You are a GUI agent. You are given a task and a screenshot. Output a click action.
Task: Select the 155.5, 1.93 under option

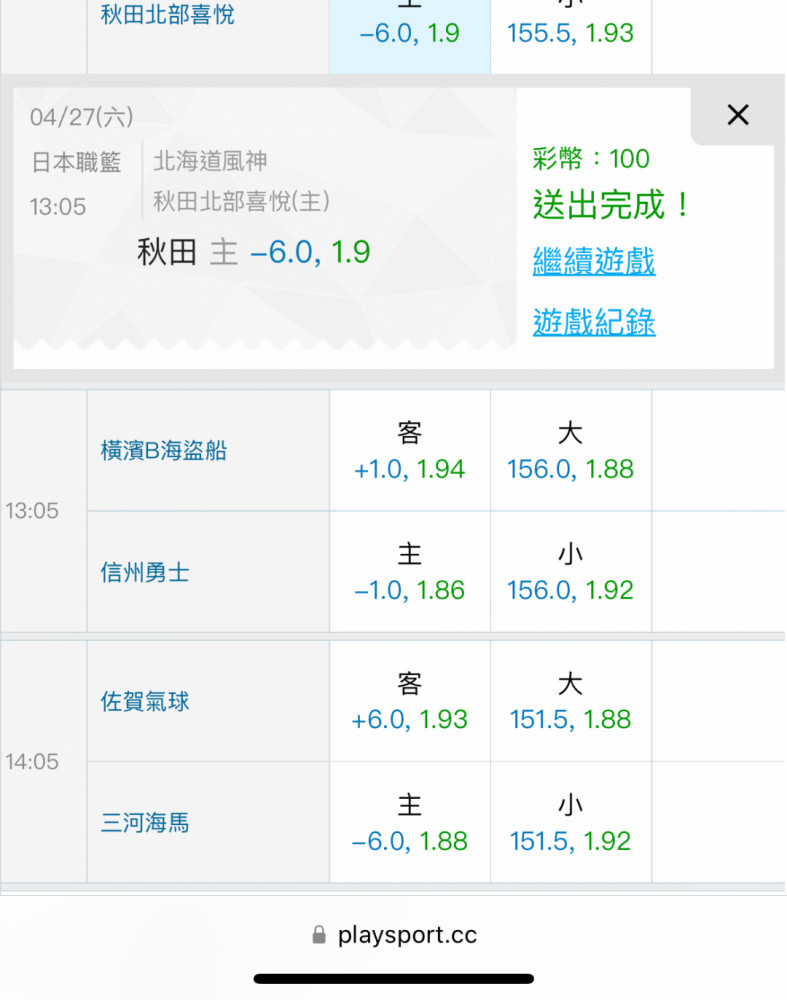tap(570, 32)
